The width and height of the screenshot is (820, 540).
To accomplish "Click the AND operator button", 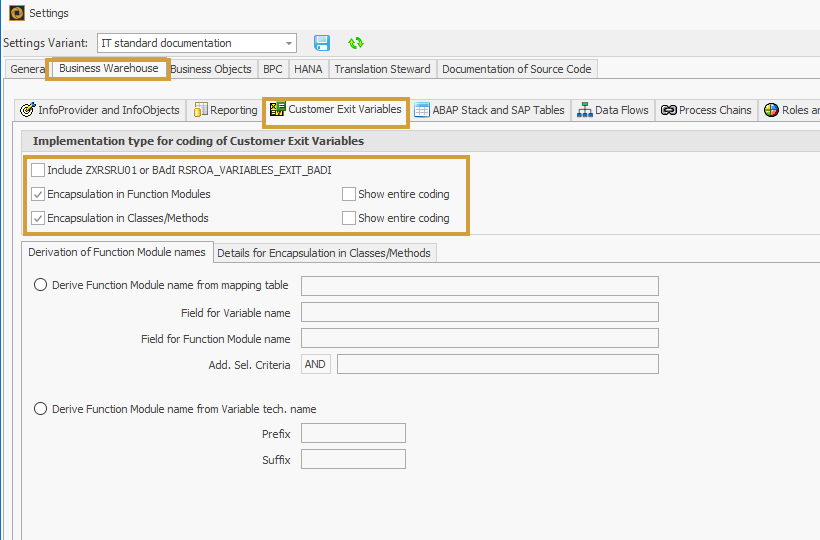I will [x=315, y=364].
